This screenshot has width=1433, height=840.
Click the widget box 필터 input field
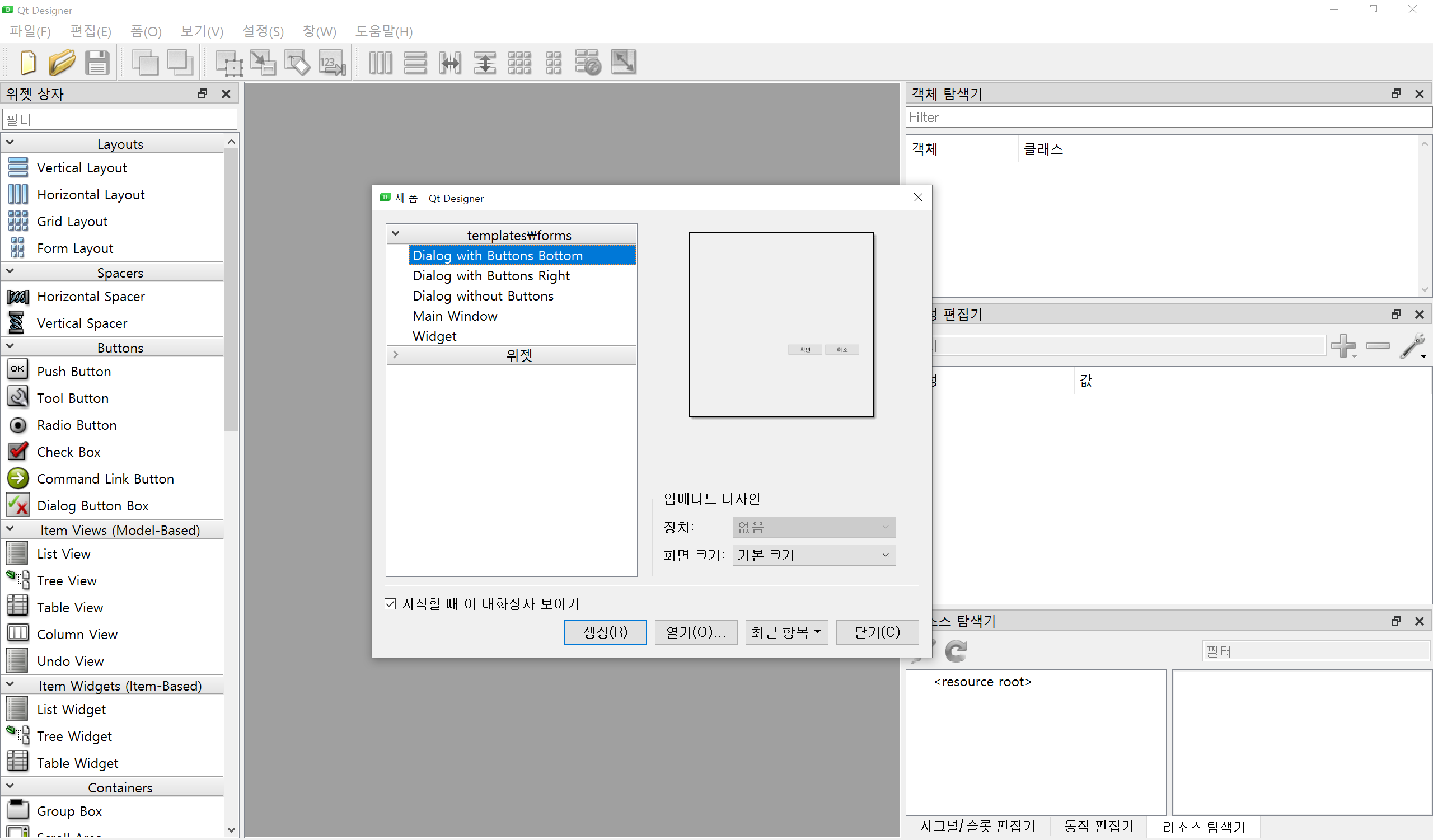point(119,120)
